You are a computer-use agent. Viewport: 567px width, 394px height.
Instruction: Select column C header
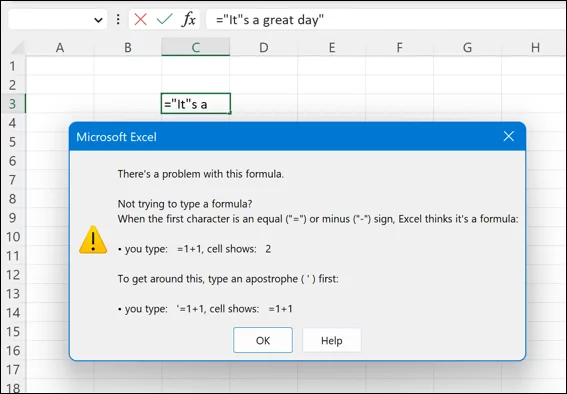(x=196, y=47)
